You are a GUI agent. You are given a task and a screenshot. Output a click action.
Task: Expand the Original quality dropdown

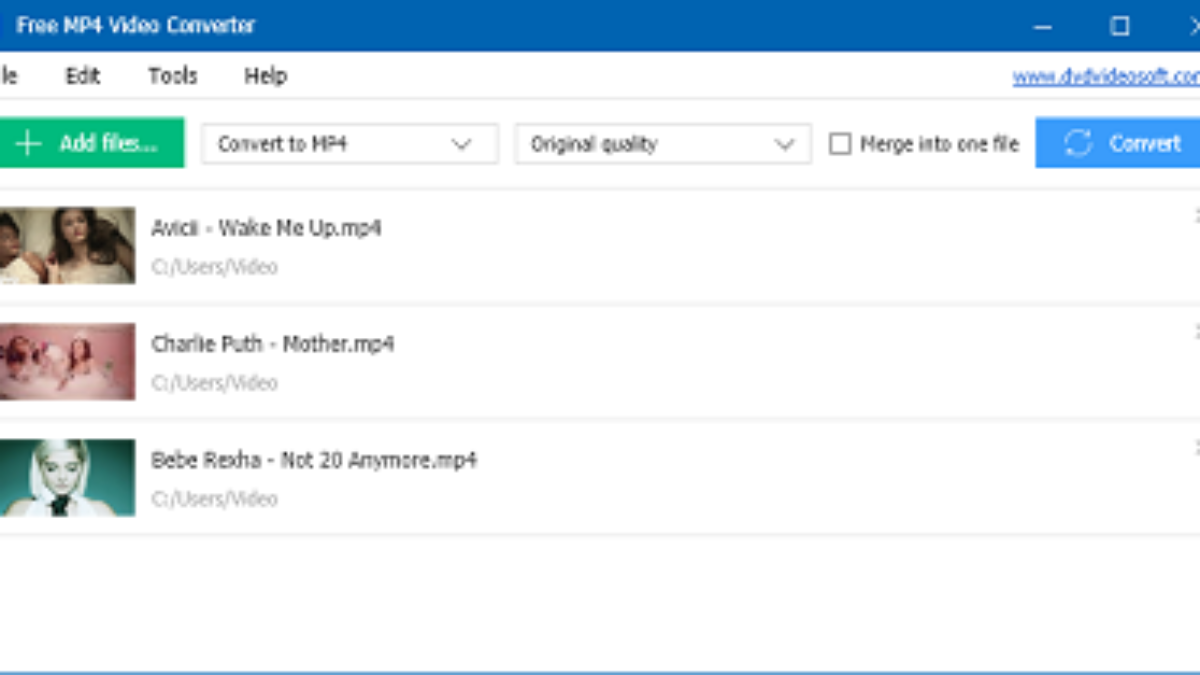(x=661, y=144)
